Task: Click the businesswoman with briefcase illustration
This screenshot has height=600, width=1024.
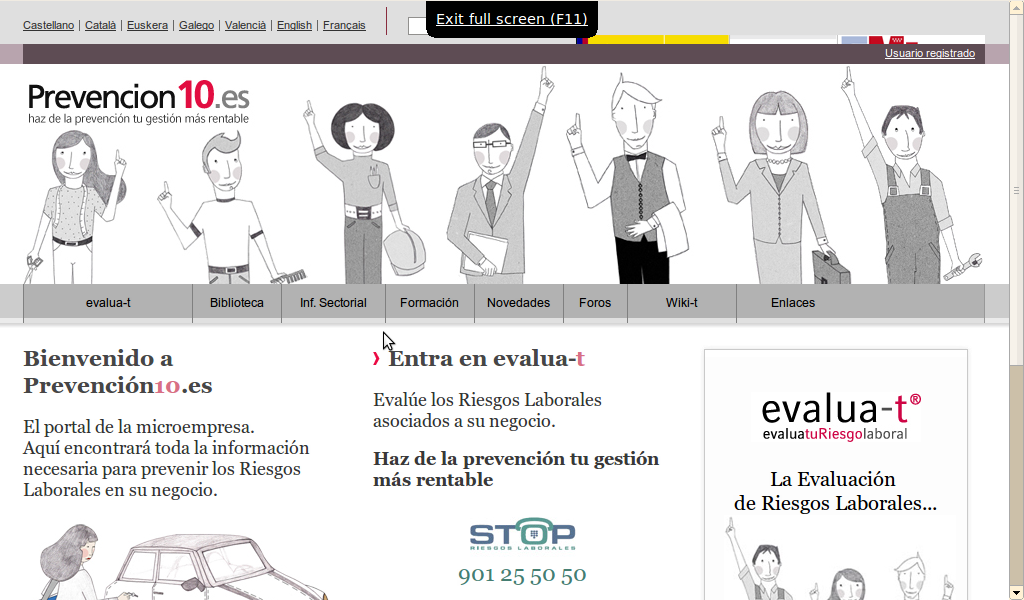Action: pos(780,189)
